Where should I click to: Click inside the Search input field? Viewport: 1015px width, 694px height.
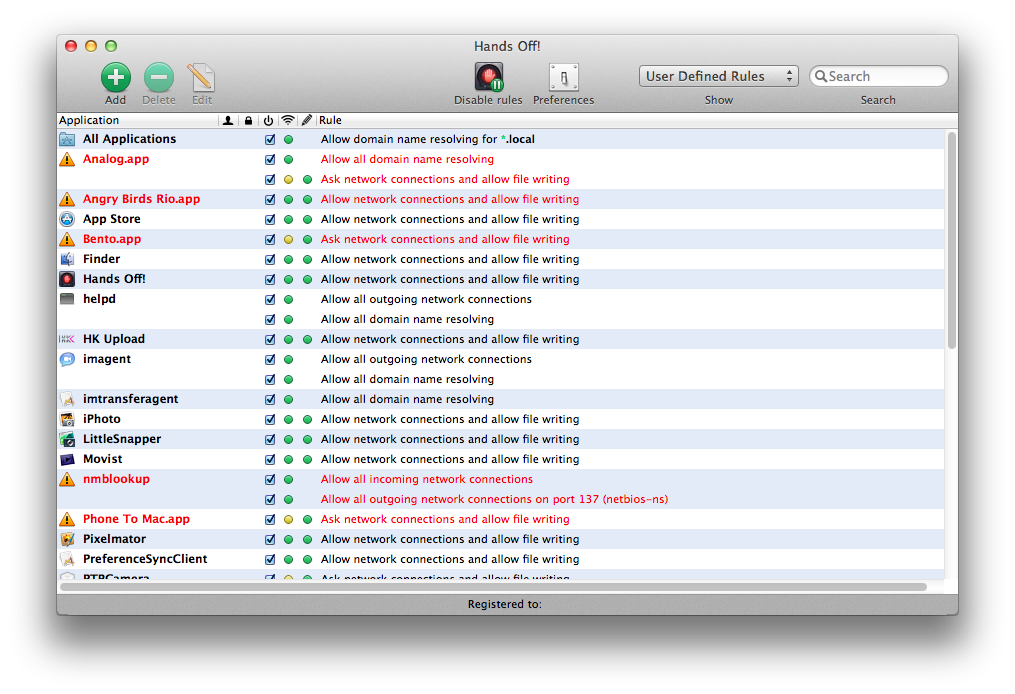[885, 76]
